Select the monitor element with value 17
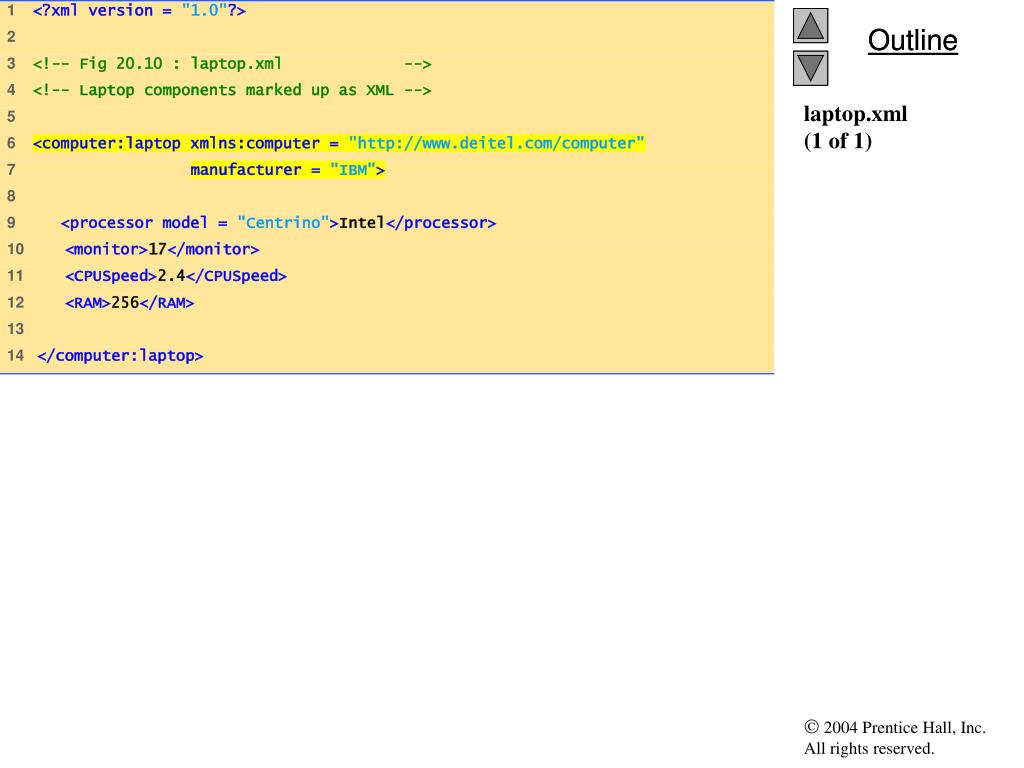 [x=162, y=249]
